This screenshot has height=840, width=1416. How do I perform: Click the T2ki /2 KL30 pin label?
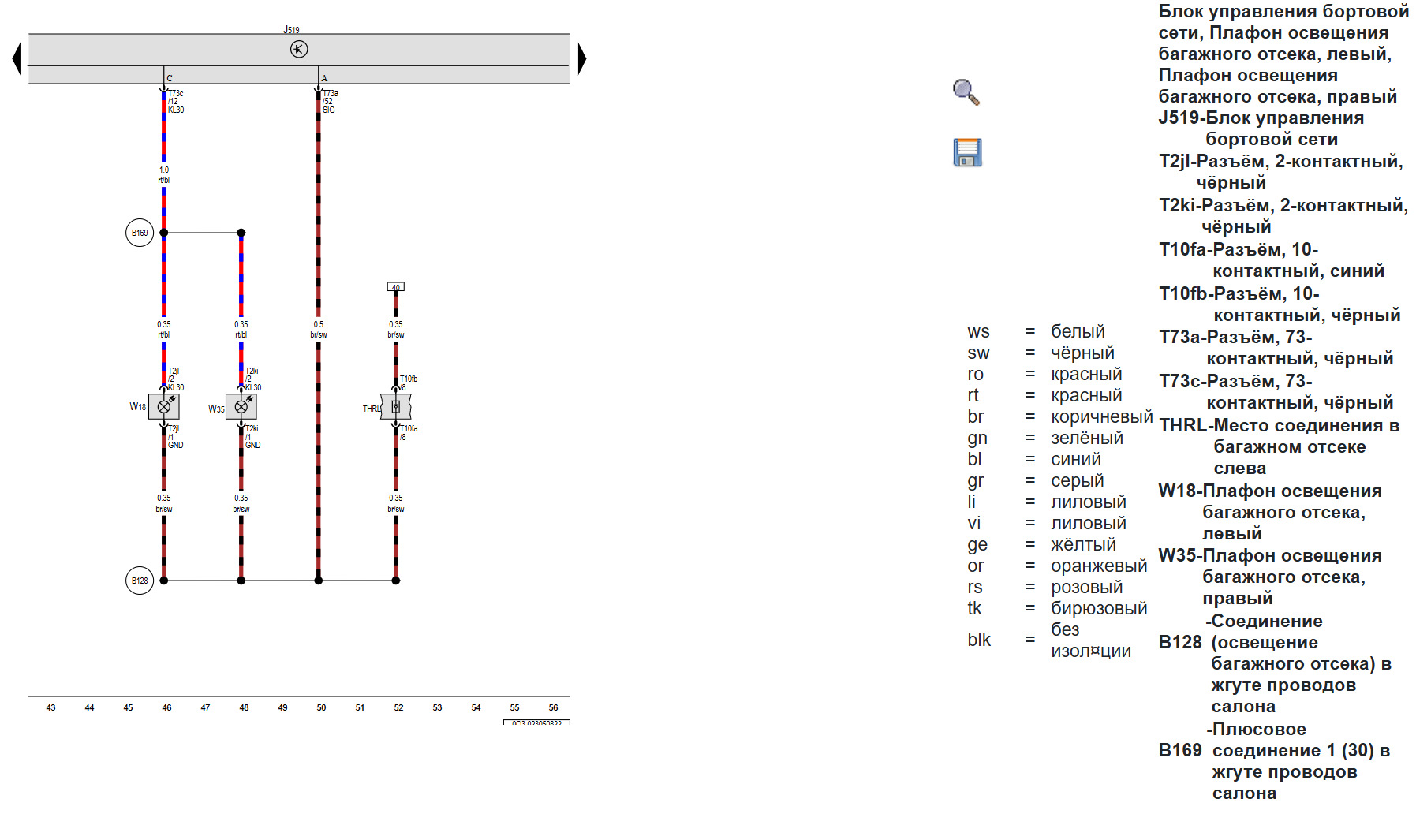pyautogui.click(x=253, y=379)
